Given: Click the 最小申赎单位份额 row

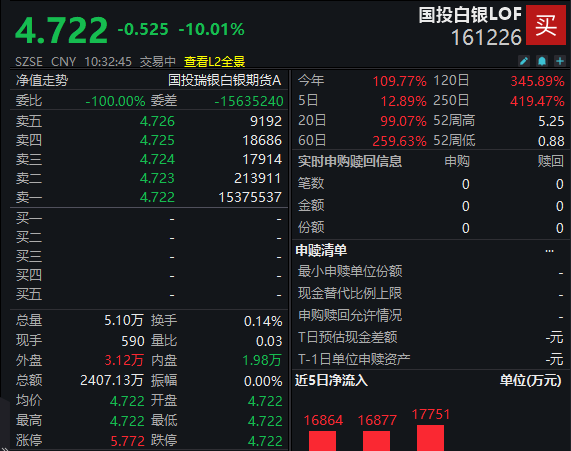Looking at the screenshot, I should click(431, 271).
